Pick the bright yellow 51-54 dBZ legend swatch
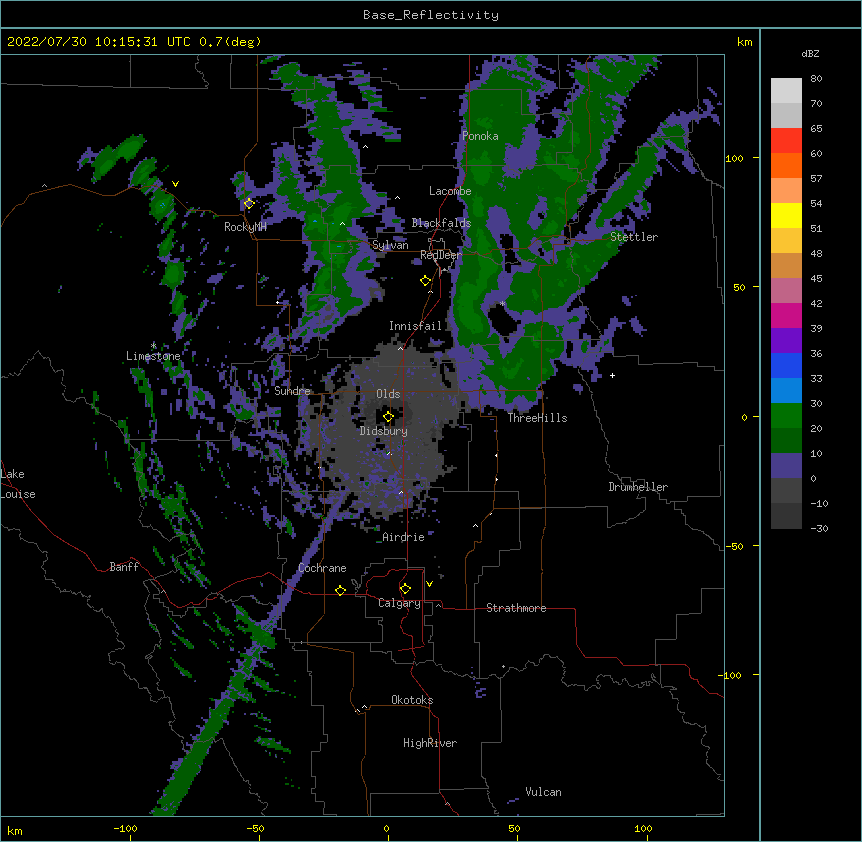Viewport: 862px width, 842px height. [x=786, y=215]
